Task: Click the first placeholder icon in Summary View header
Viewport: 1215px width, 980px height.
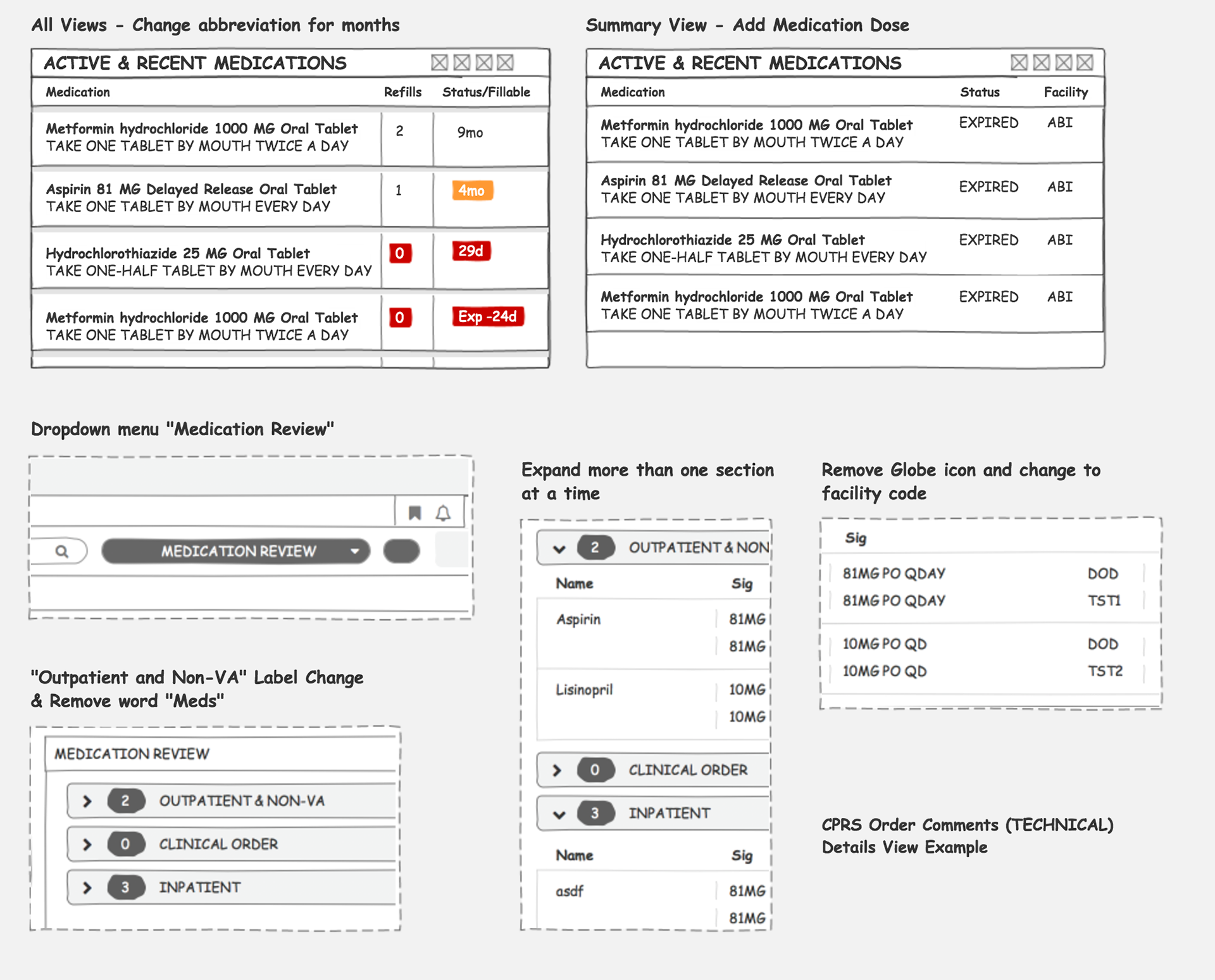Action: [x=1019, y=63]
